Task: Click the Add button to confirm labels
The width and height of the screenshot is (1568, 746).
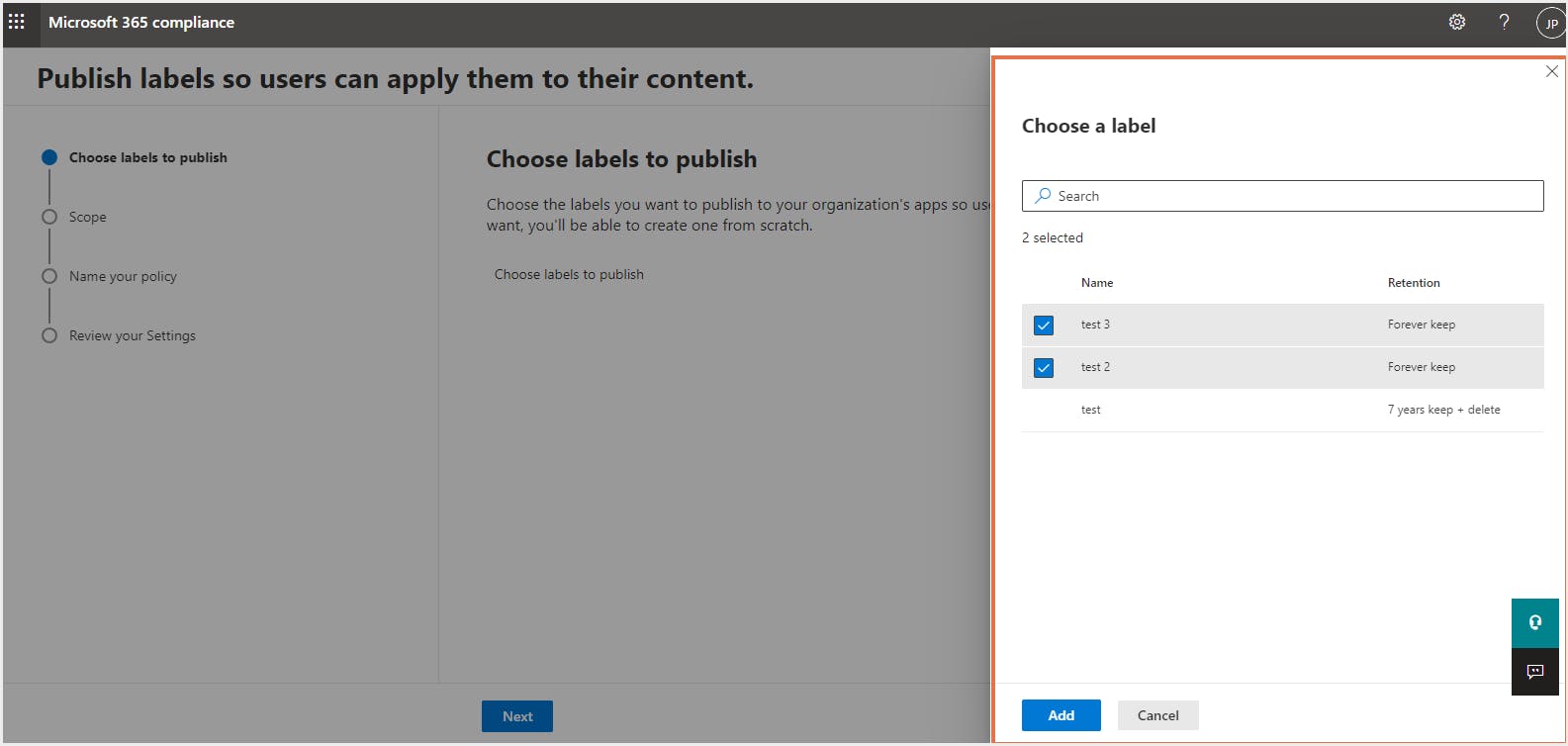Action: click(1061, 714)
